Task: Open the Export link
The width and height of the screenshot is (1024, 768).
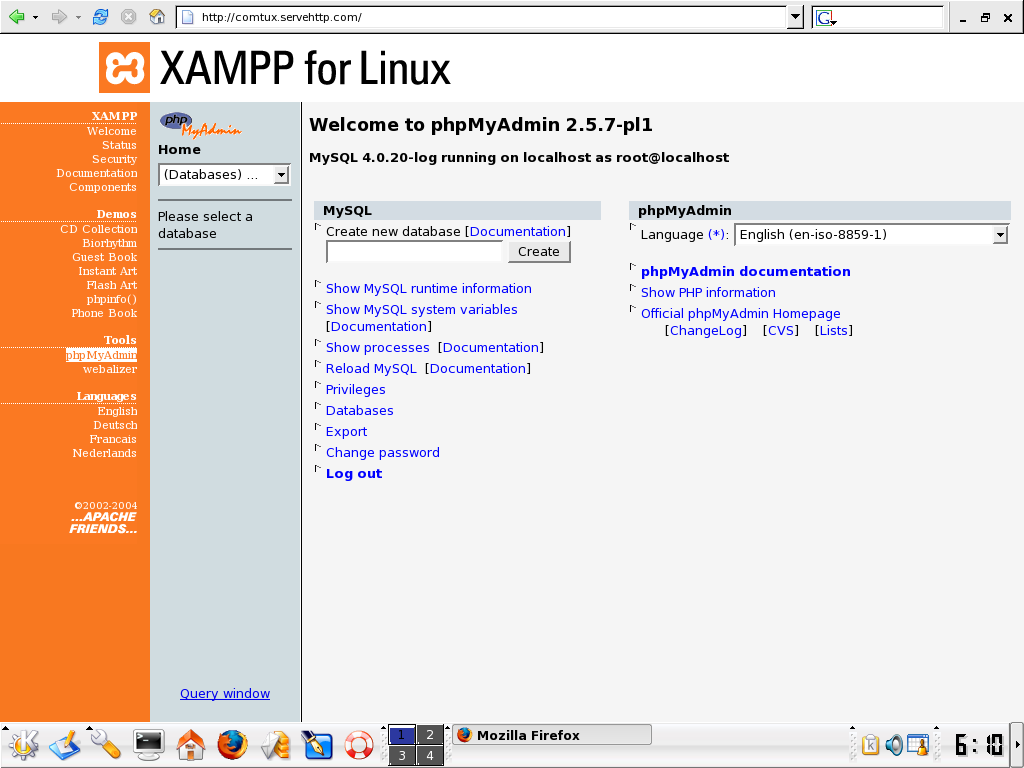Action: point(346,432)
